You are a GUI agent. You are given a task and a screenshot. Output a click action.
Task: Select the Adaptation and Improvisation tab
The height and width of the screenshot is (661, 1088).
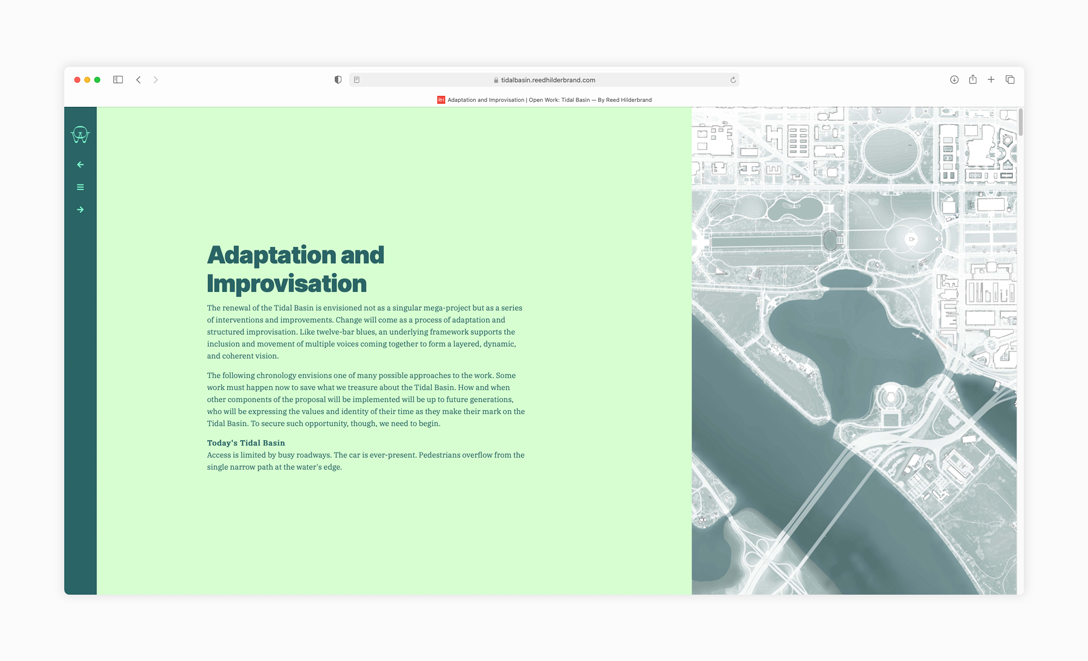[544, 100]
